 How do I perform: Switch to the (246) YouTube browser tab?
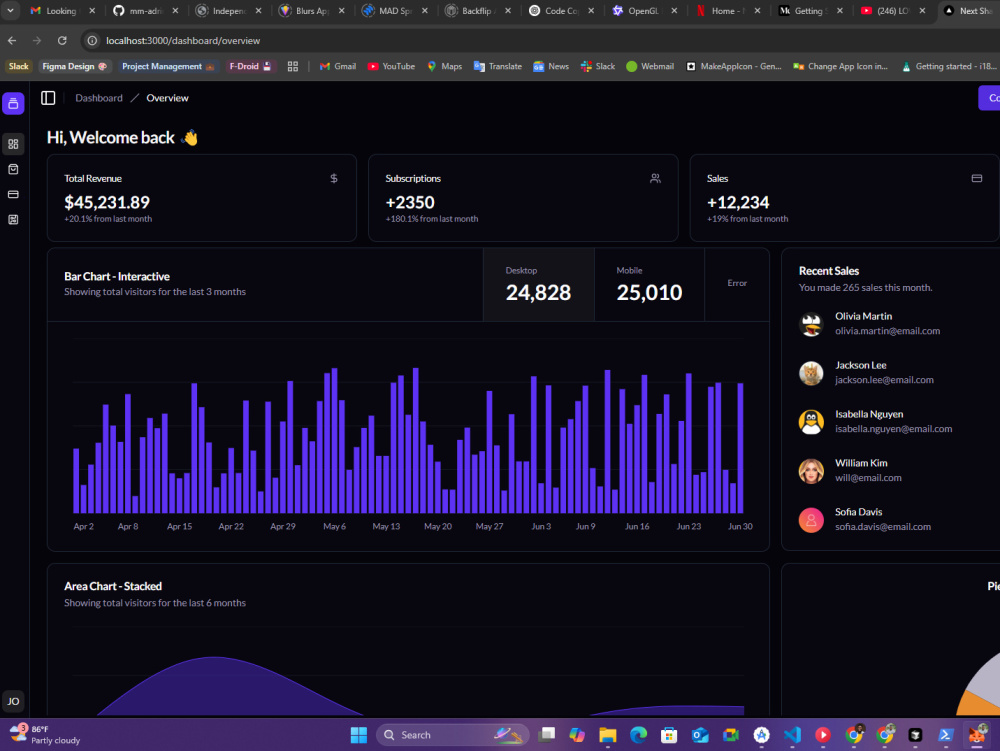pyautogui.click(x=893, y=10)
